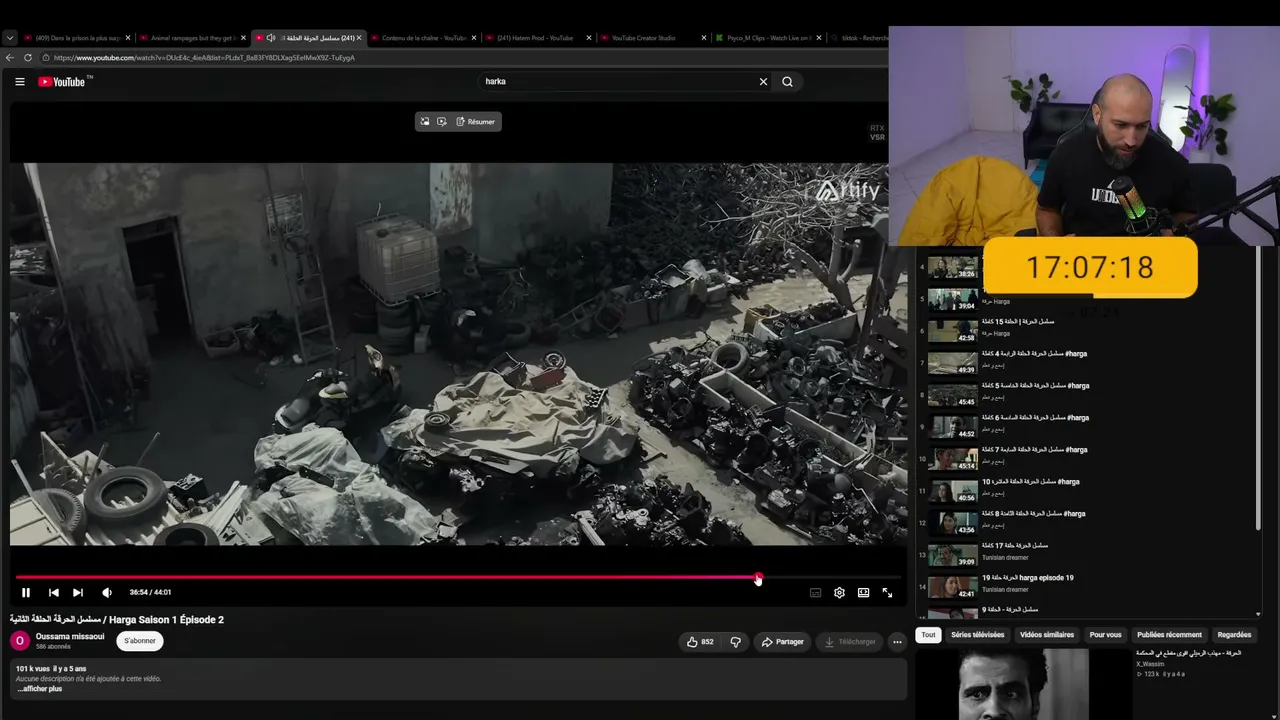
Task: Go back with the browser arrow
Action: click(x=10, y=58)
